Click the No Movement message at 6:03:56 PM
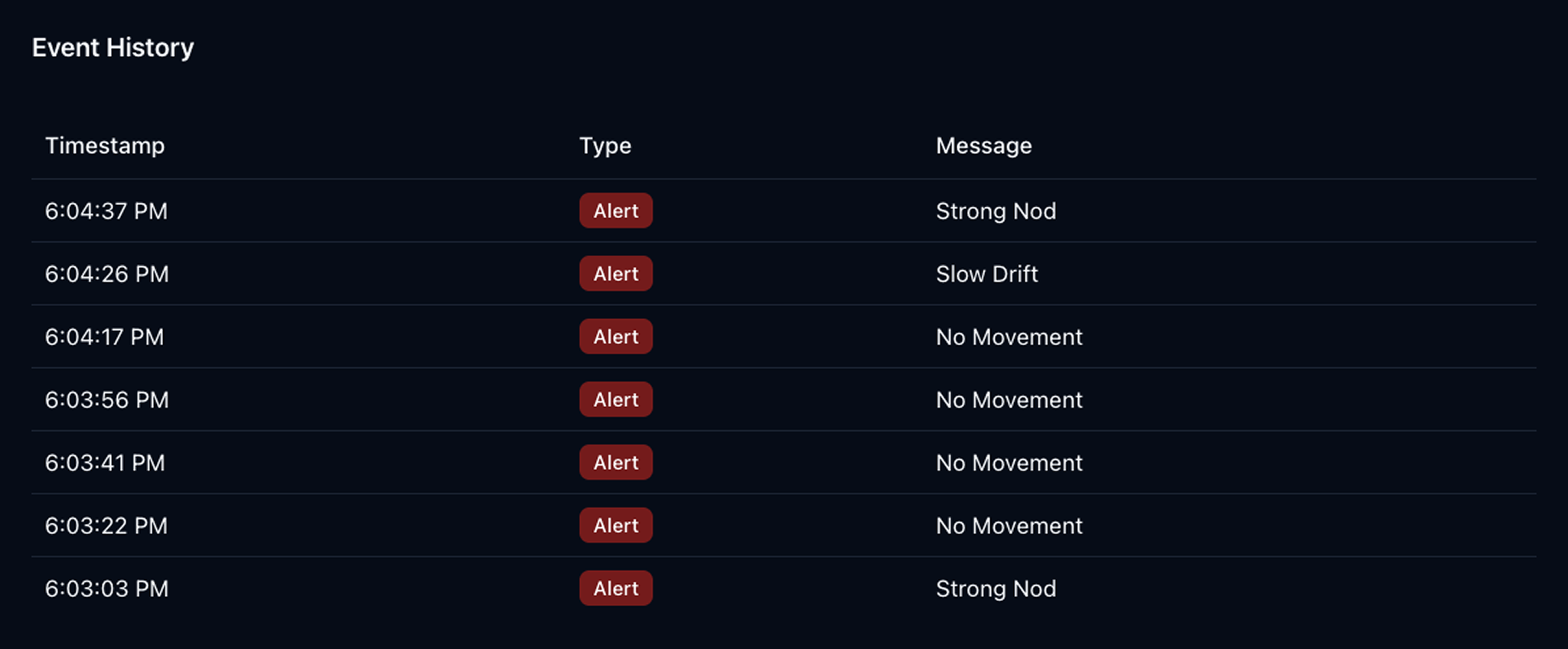Screen dimensions: 1568x649 (1009, 400)
